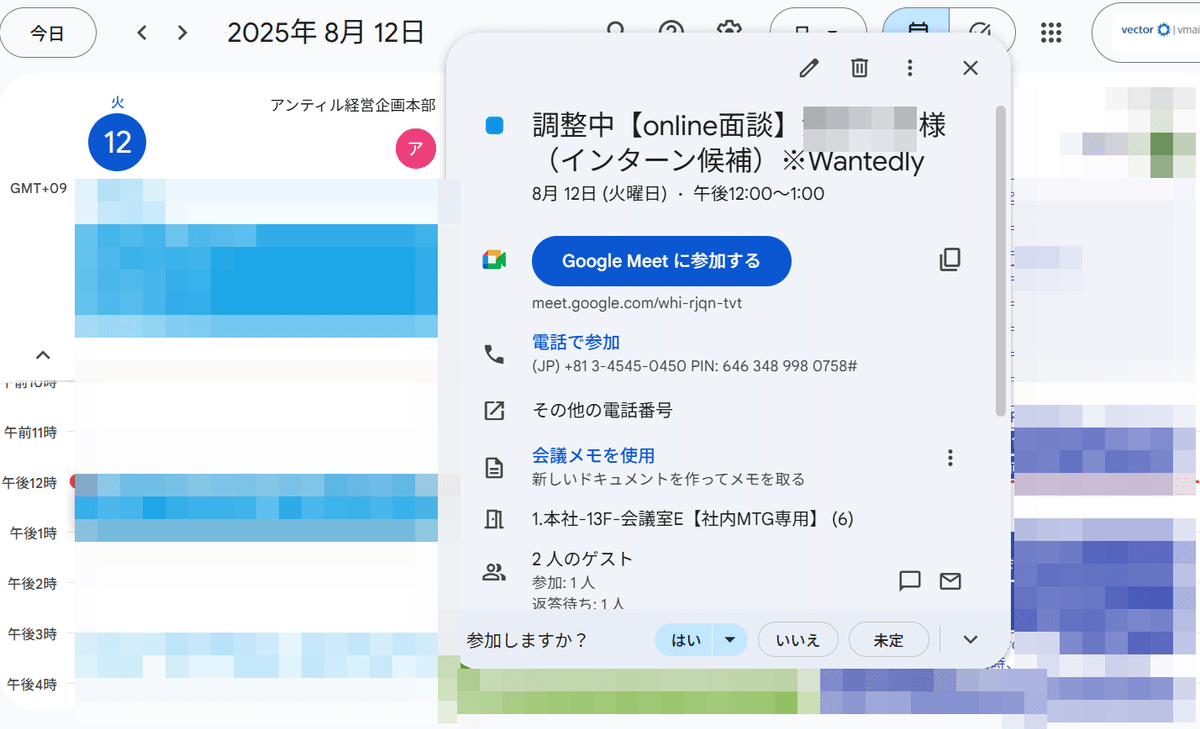The height and width of the screenshot is (729, 1200).
Task: Click 電話で参加 link
Action: coord(576,342)
